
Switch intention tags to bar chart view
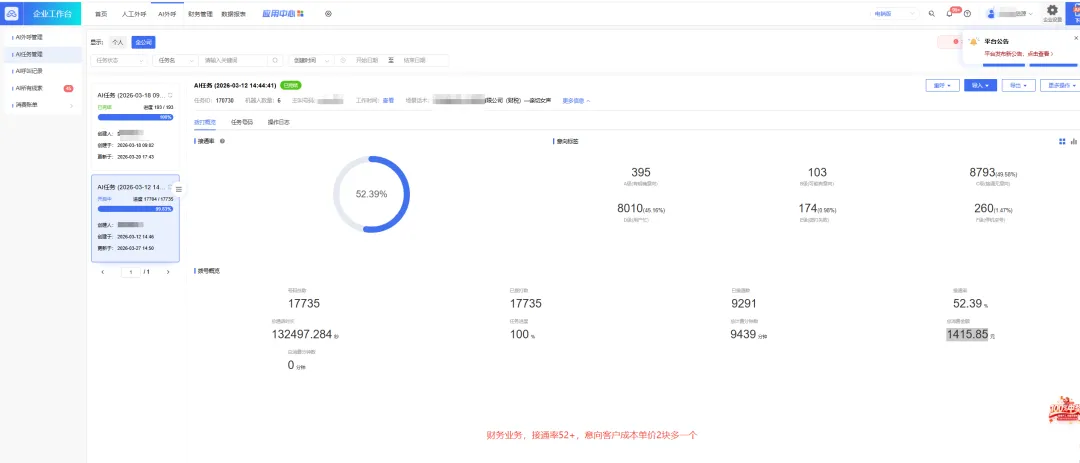(x=1074, y=141)
